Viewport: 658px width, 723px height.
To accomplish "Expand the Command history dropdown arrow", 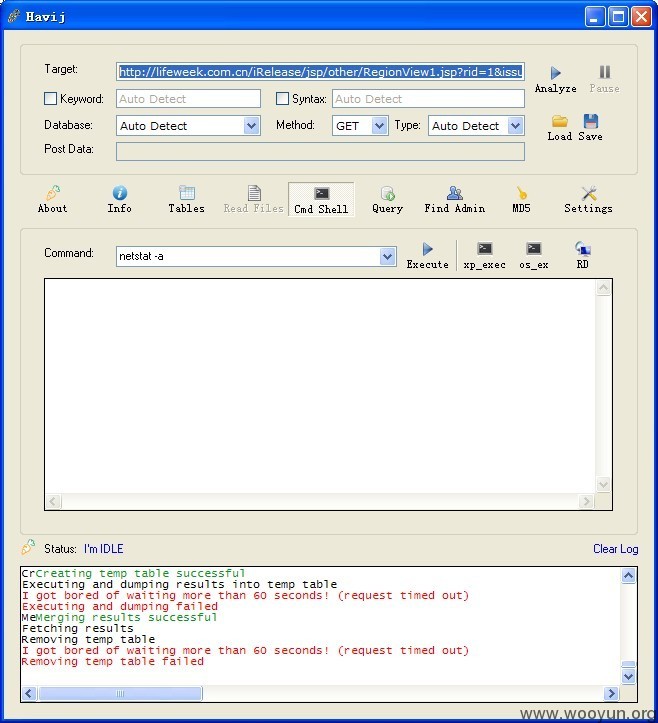I will tap(387, 256).
